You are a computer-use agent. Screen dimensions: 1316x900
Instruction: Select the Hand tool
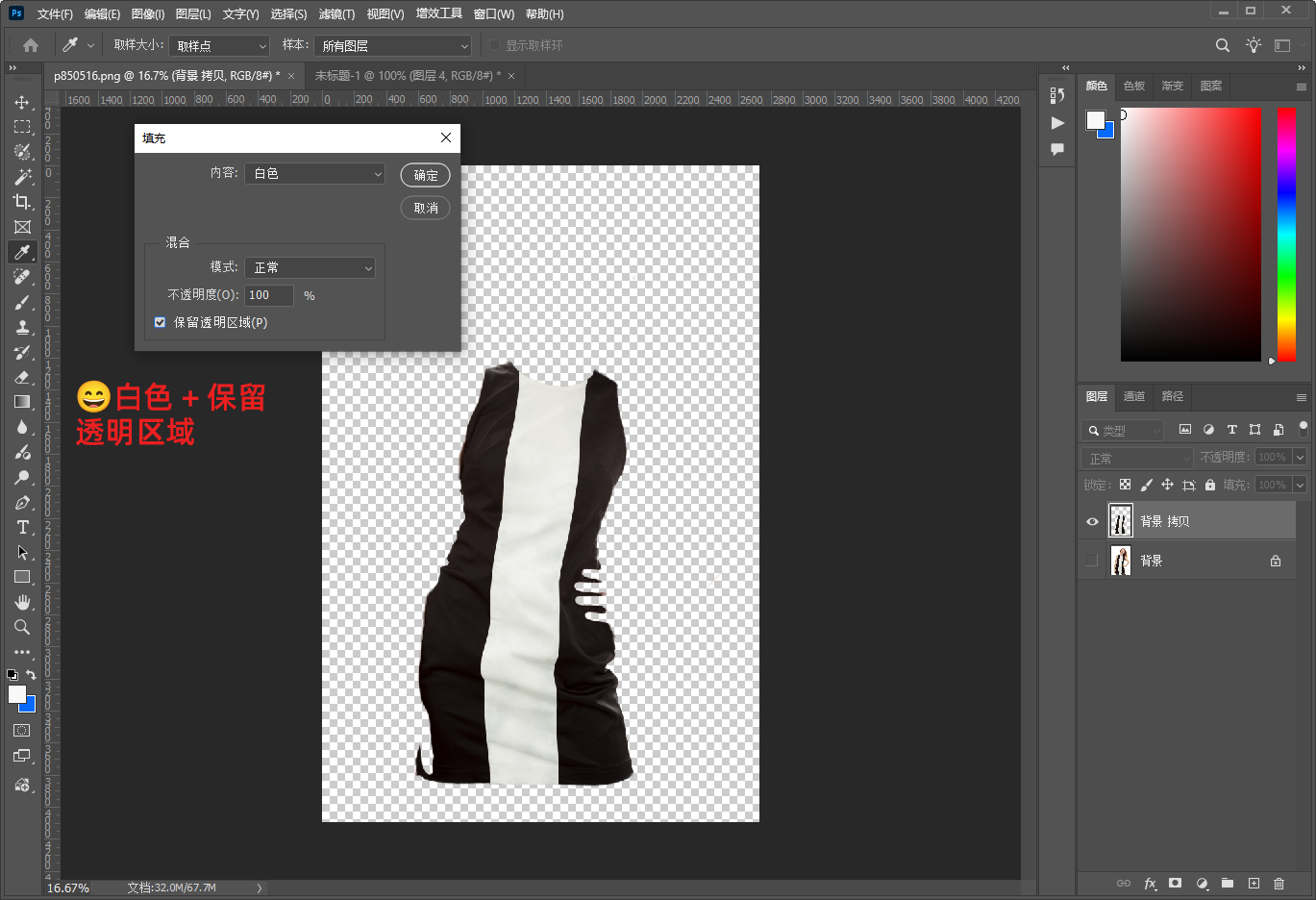click(x=22, y=602)
